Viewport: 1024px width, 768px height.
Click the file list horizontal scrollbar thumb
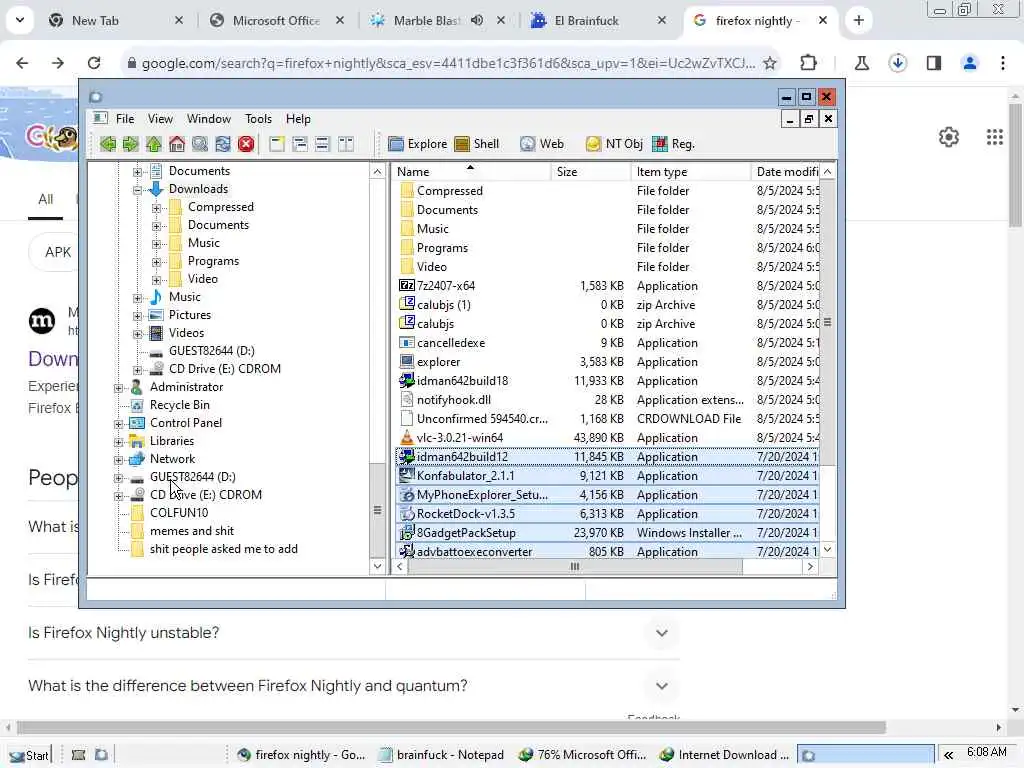pyautogui.click(x=575, y=567)
